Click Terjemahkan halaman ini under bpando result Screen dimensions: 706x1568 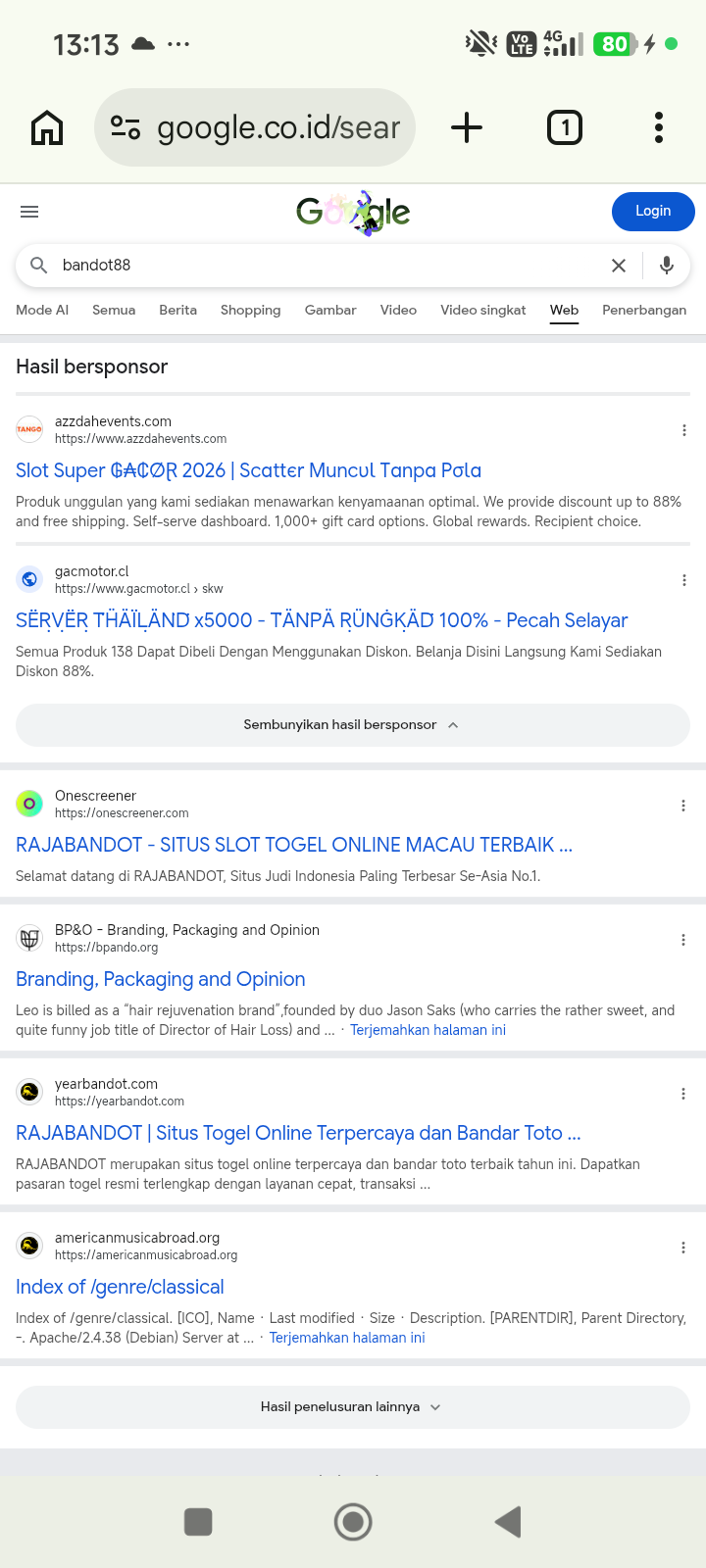(428, 1030)
